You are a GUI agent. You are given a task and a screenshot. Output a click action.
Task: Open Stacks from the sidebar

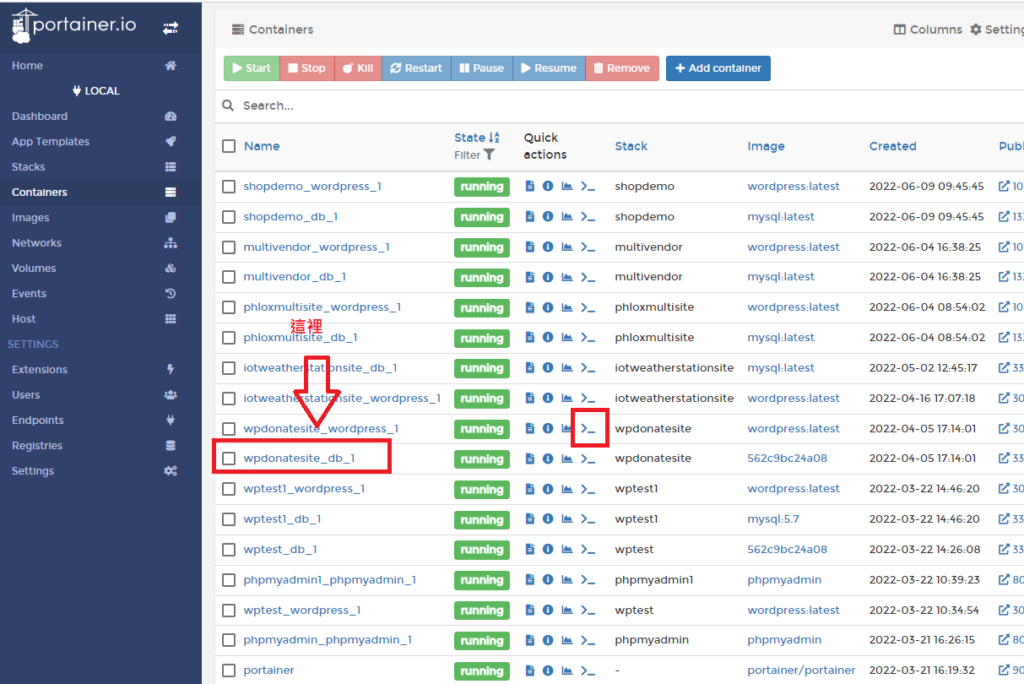29,167
